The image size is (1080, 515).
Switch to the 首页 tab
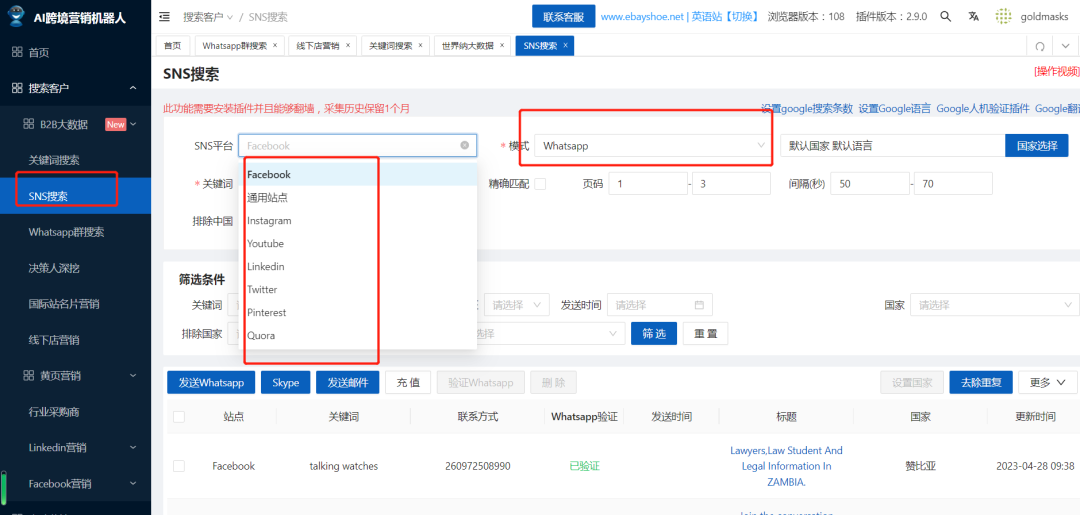(x=172, y=45)
